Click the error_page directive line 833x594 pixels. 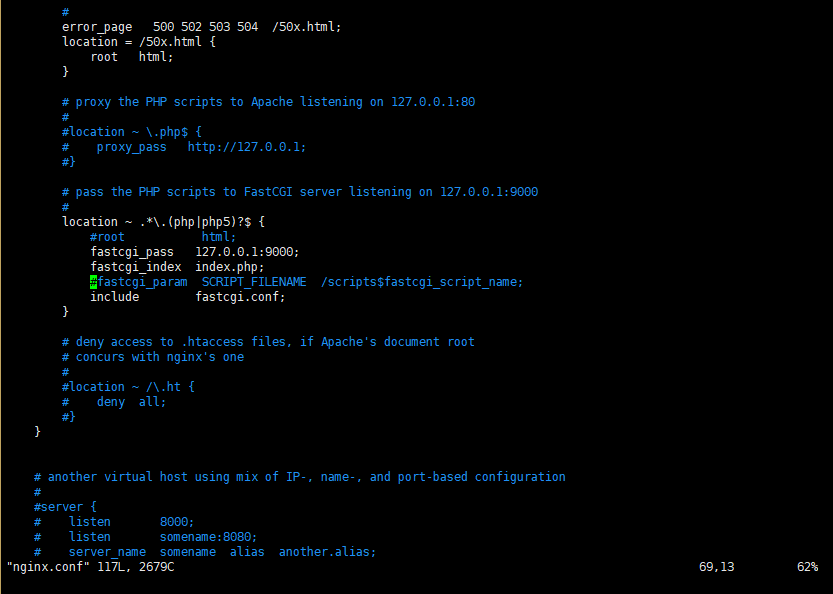pos(202,27)
